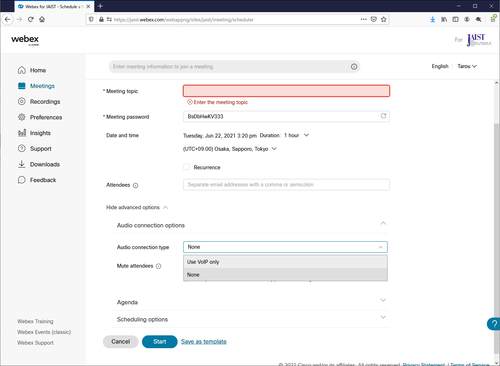The width and height of the screenshot is (500, 366).
Task: Click info icon next to Mute attendees
Action: pyautogui.click(x=159, y=266)
